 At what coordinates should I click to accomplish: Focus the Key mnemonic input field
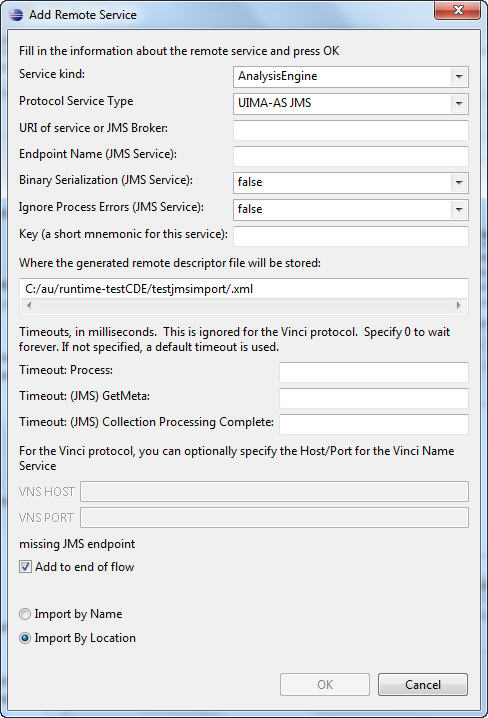pos(351,236)
